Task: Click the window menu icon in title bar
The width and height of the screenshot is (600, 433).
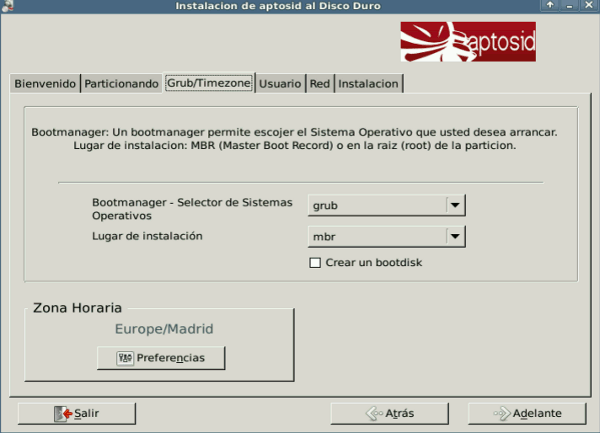Action: pyautogui.click(x=7, y=6)
